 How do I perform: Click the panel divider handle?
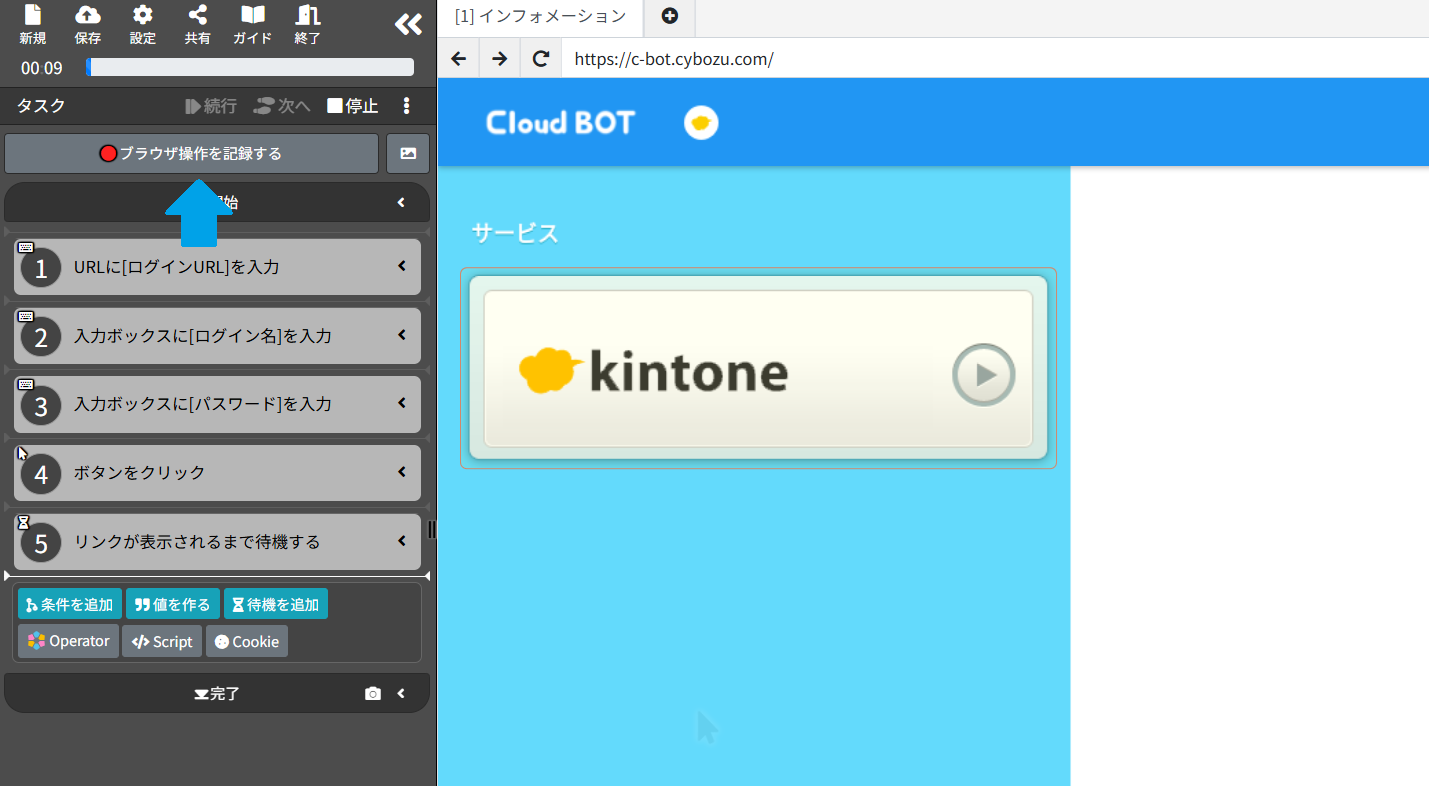point(432,530)
